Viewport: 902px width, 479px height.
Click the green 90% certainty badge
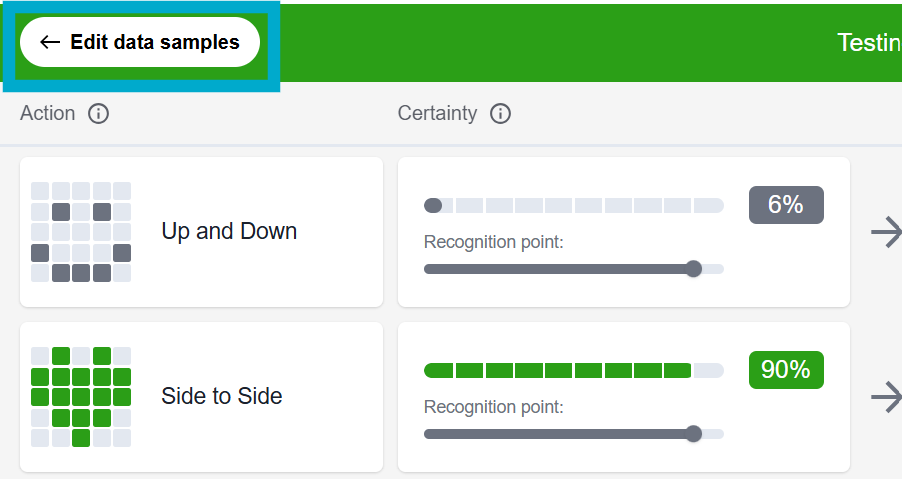click(786, 370)
